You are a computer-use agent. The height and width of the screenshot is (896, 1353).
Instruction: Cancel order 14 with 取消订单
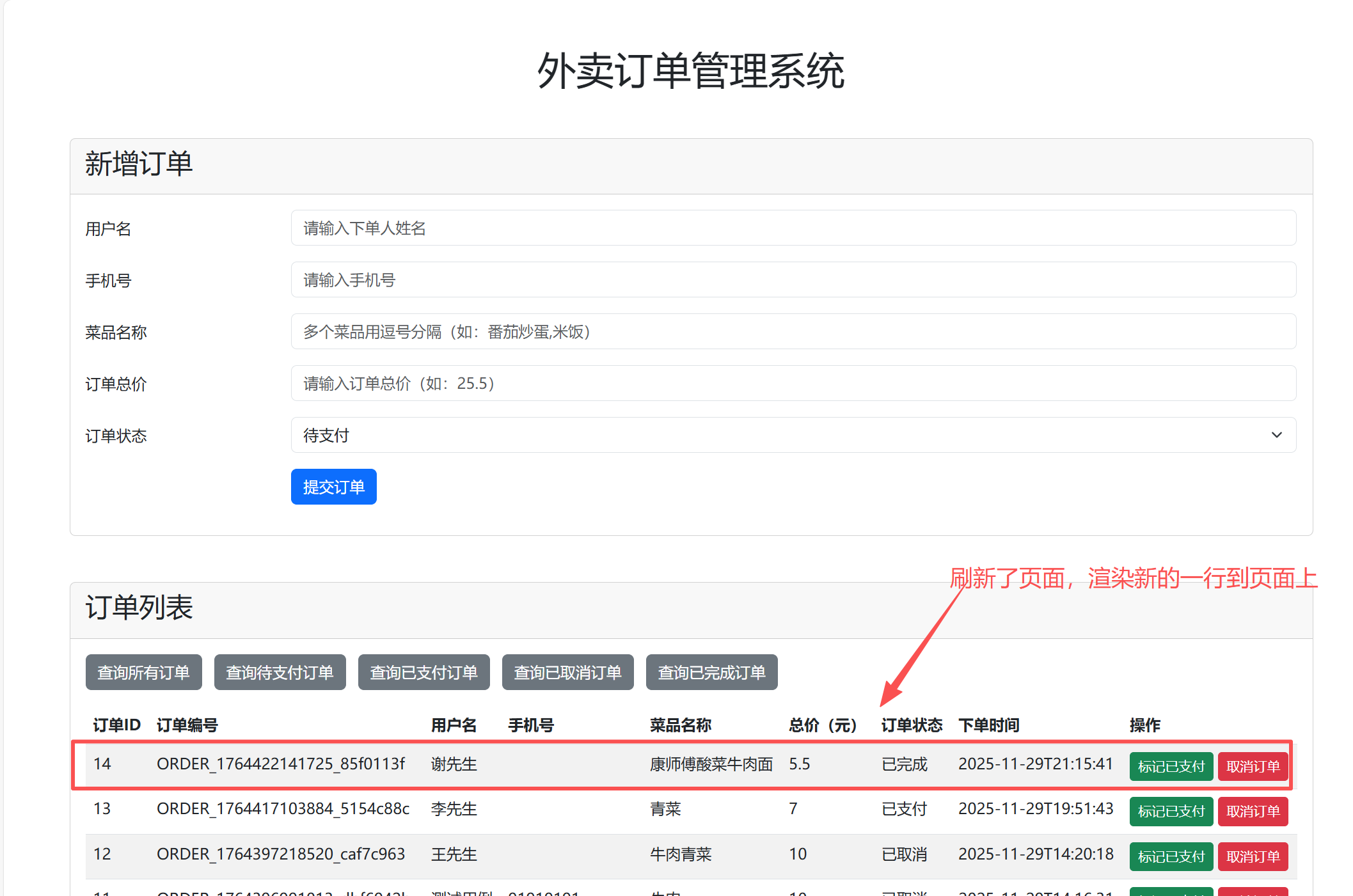coord(1253,766)
